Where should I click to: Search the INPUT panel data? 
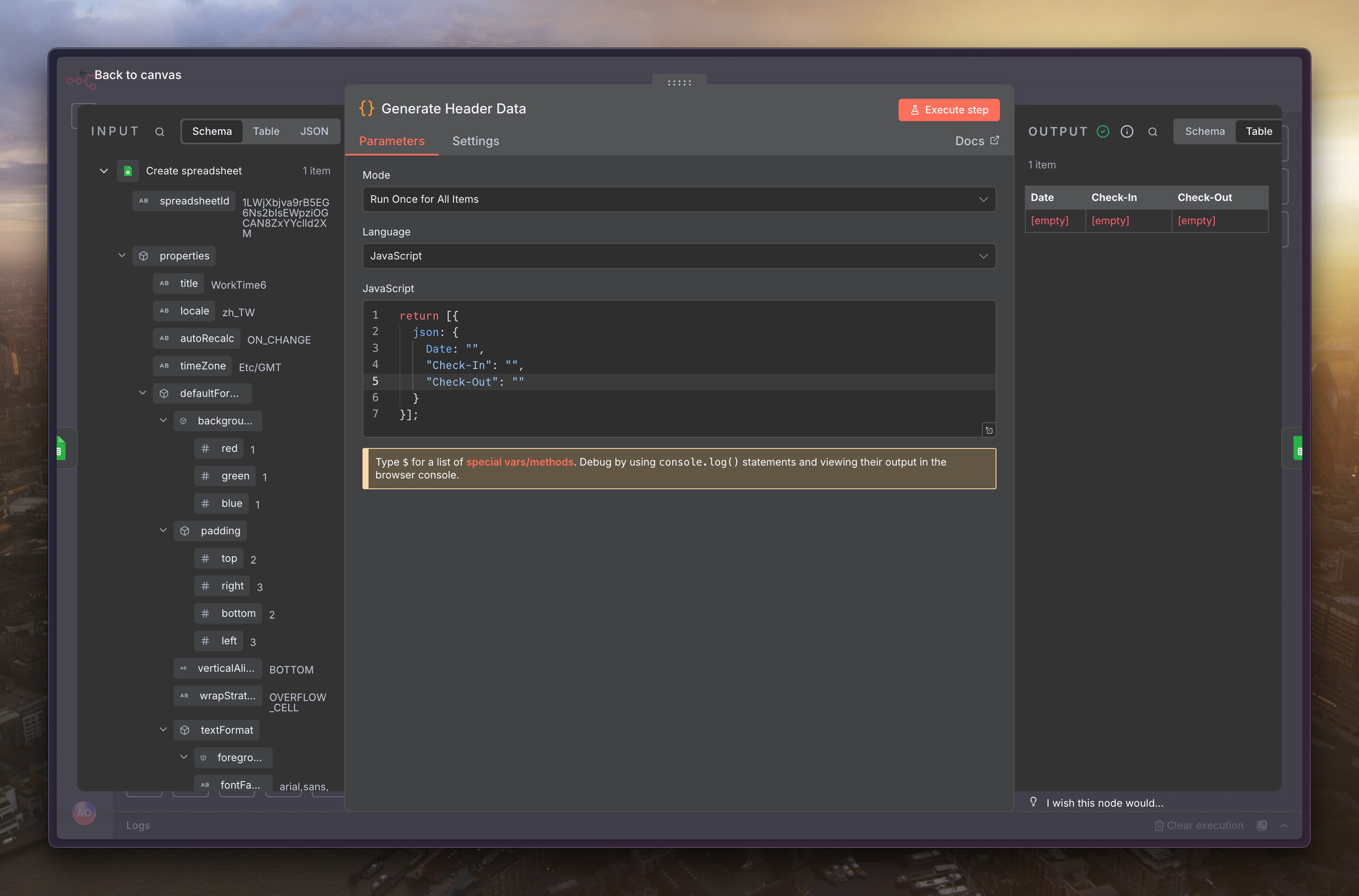[x=159, y=131]
